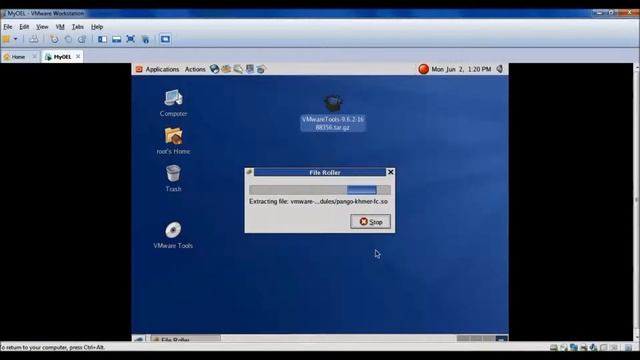Open the volume speaker icon
Screen dimensions: 640x360
click(x=500, y=69)
